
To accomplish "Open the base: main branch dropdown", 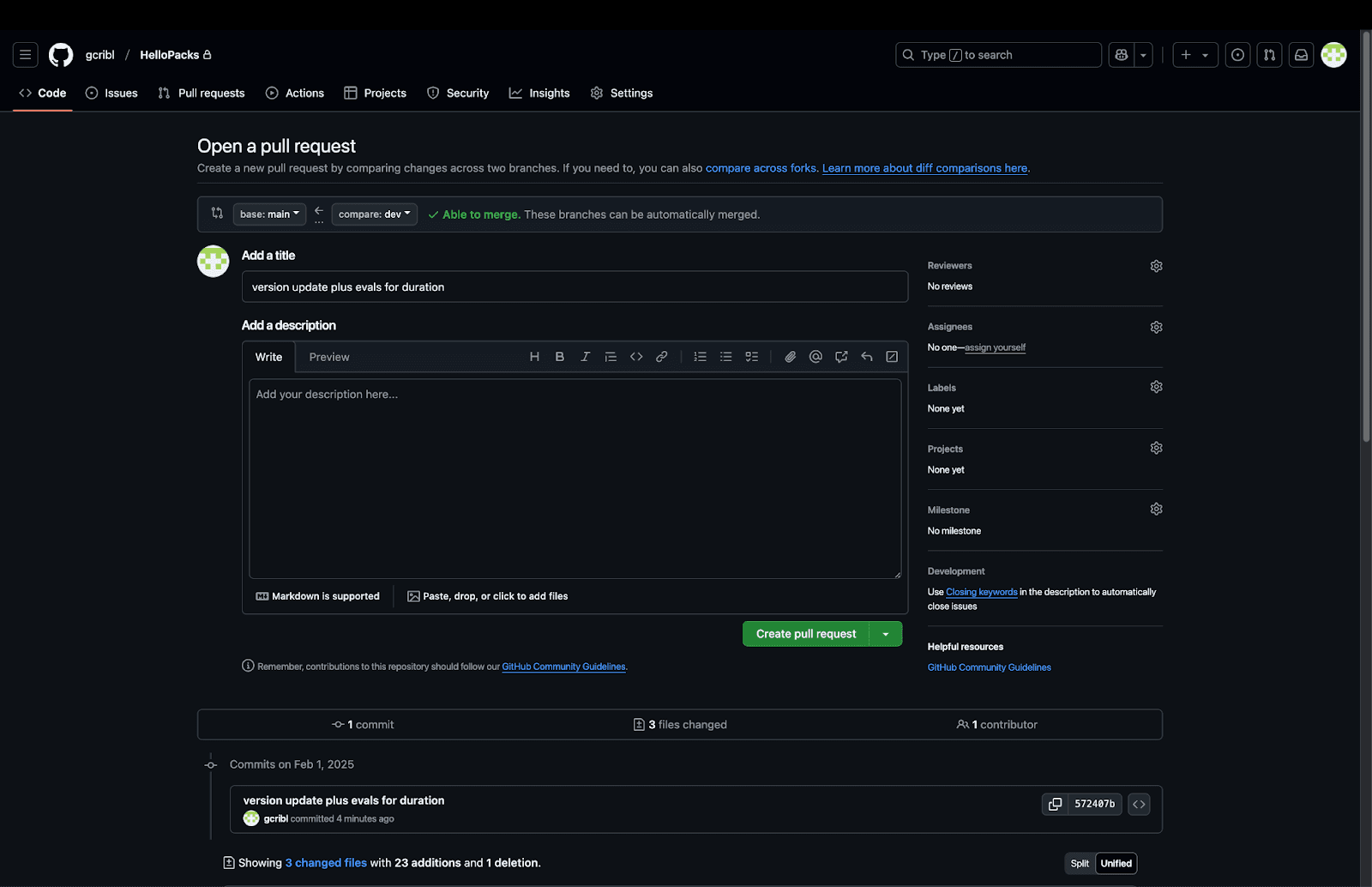I will (x=269, y=214).
